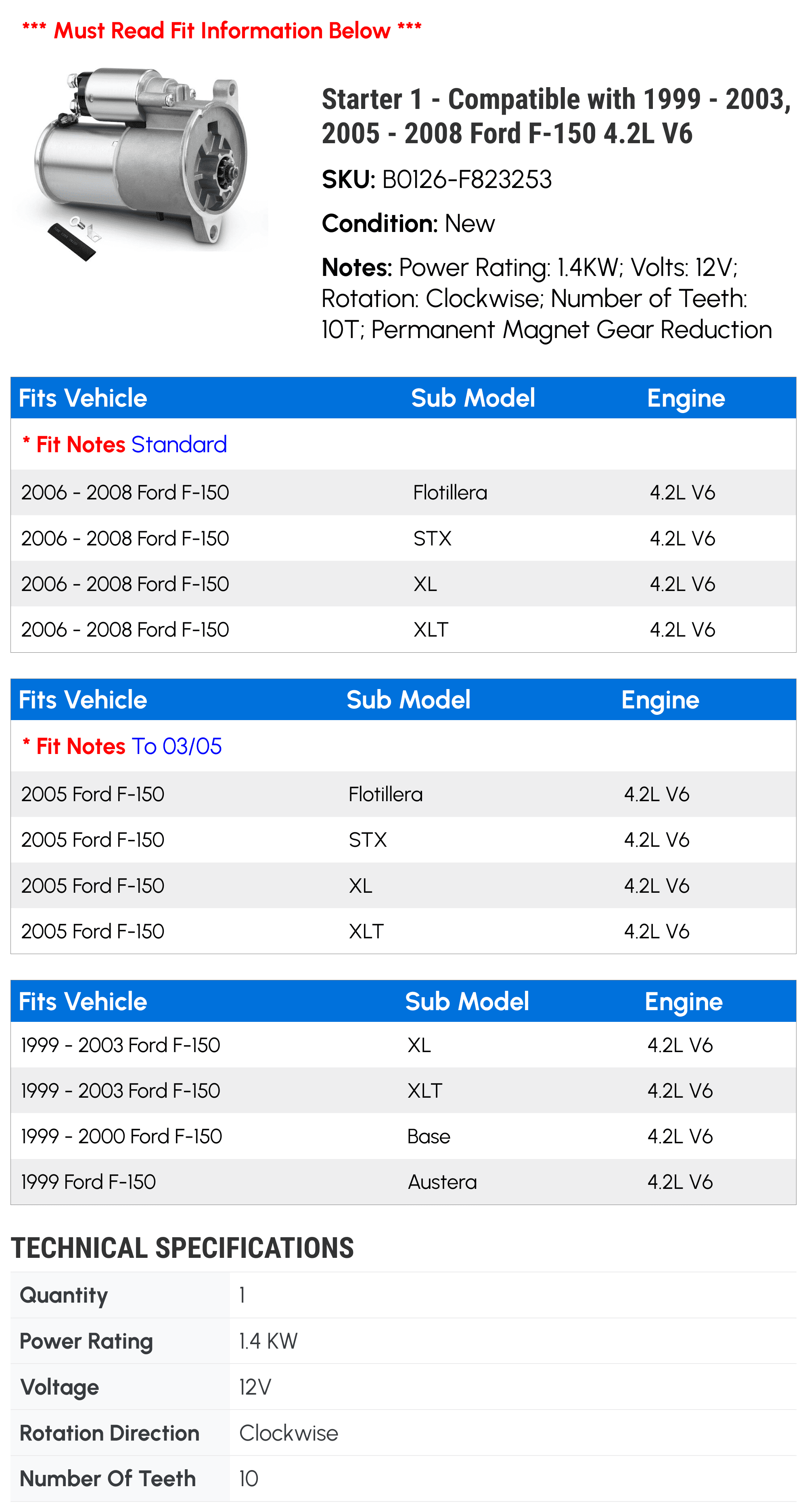Click the Notes paragraph about Power Rating
This screenshot has width=807, height=1512.
coord(546,298)
